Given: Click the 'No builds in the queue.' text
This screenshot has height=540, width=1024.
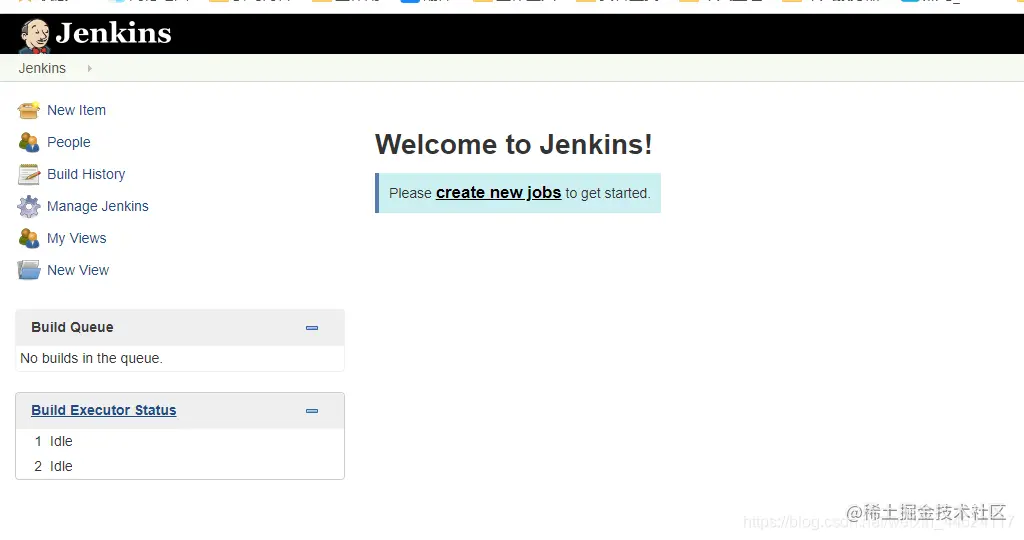Looking at the screenshot, I should point(91,358).
